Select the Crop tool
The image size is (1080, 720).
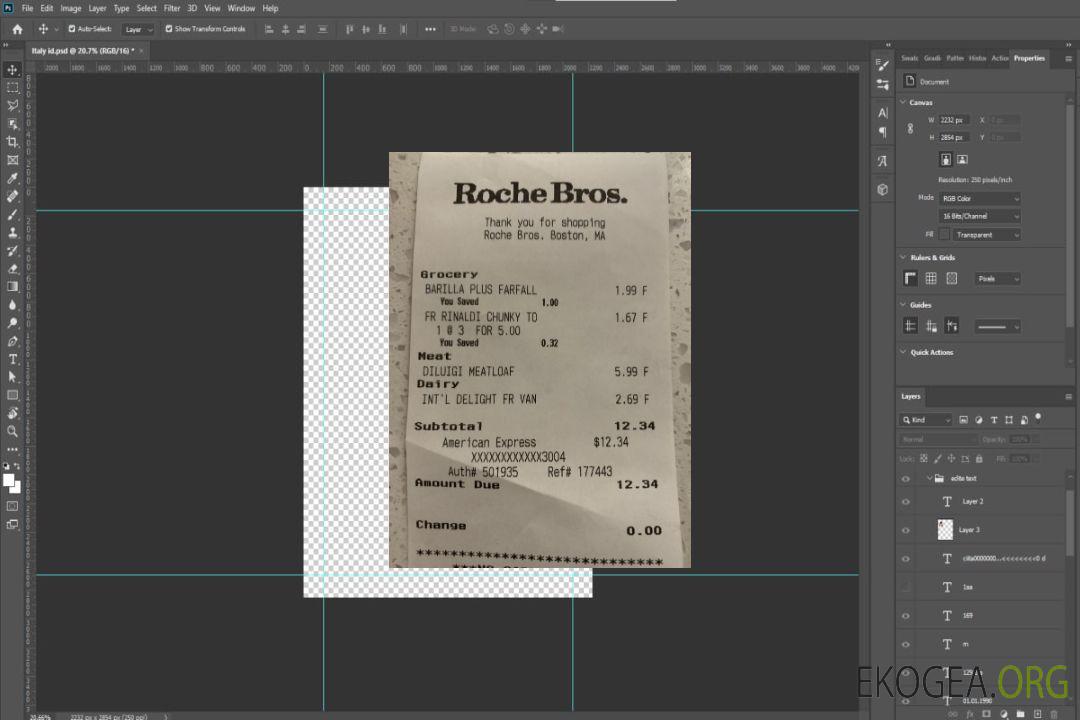[x=12, y=142]
